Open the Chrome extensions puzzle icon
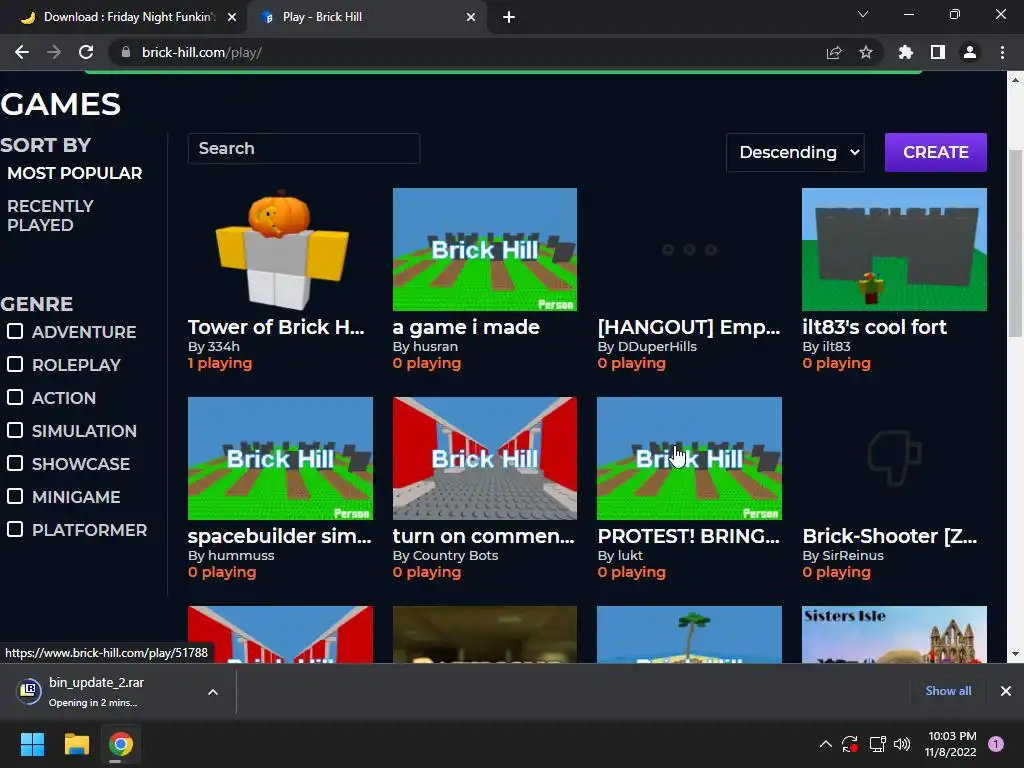The height and width of the screenshot is (768, 1024). click(x=906, y=52)
